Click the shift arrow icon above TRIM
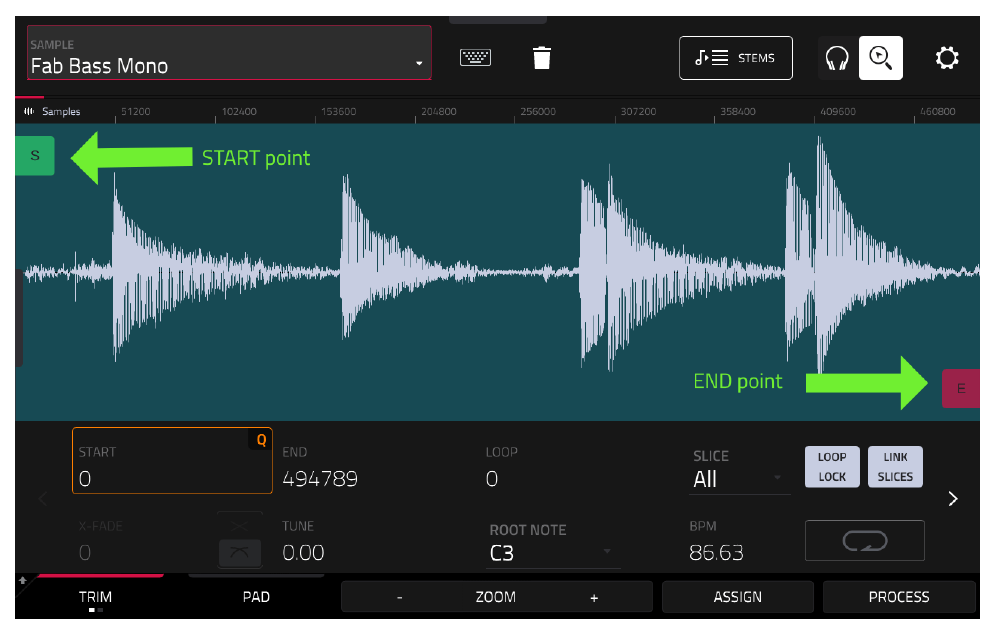996x636 pixels. pyautogui.click(x=22, y=580)
